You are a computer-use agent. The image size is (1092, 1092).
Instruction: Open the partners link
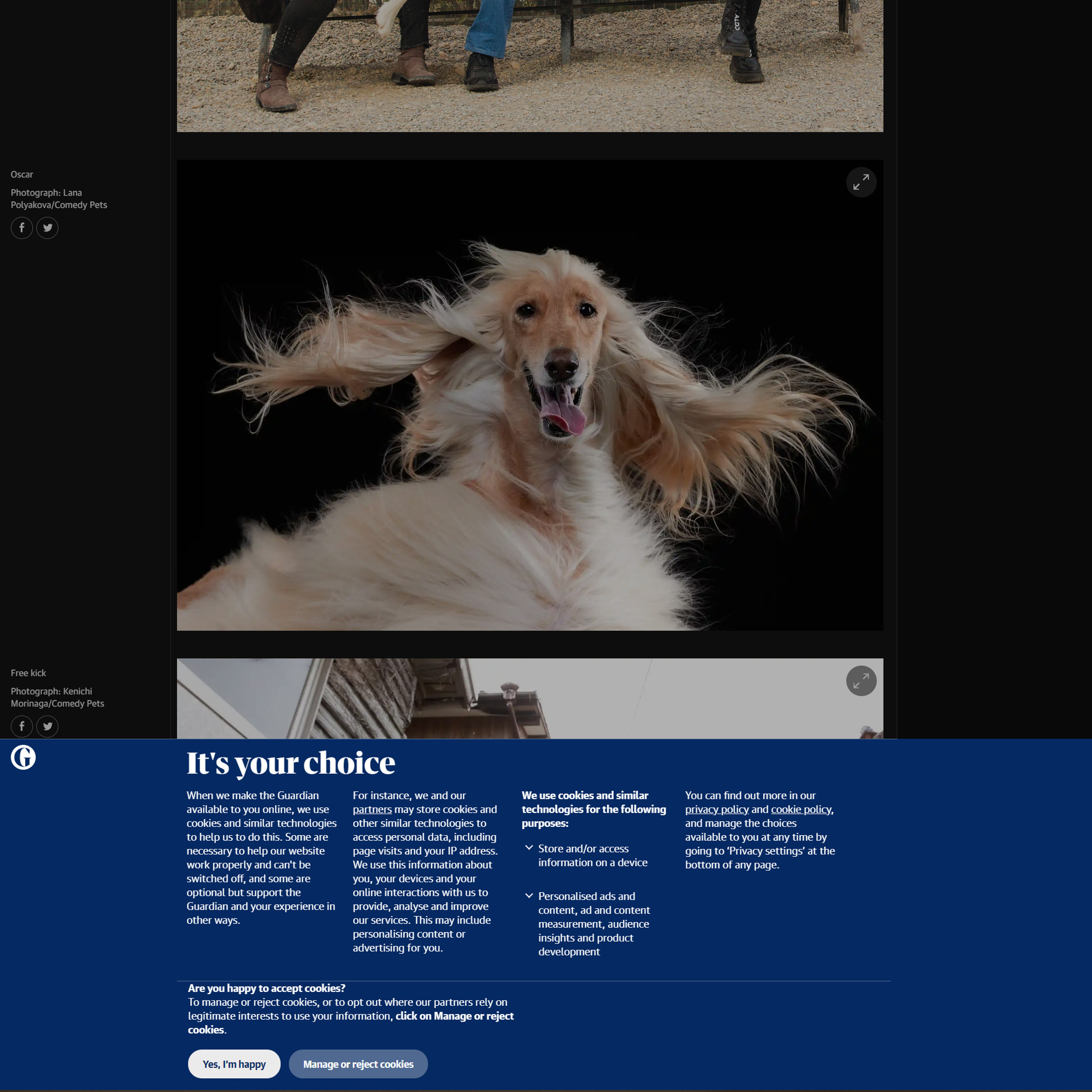tap(372, 809)
